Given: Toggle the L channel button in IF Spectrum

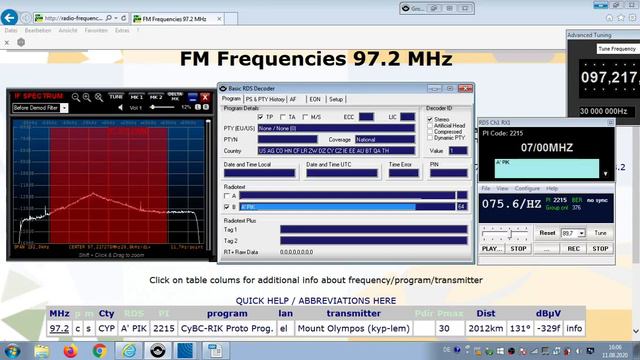Looking at the screenshot, I should point(198,107).
